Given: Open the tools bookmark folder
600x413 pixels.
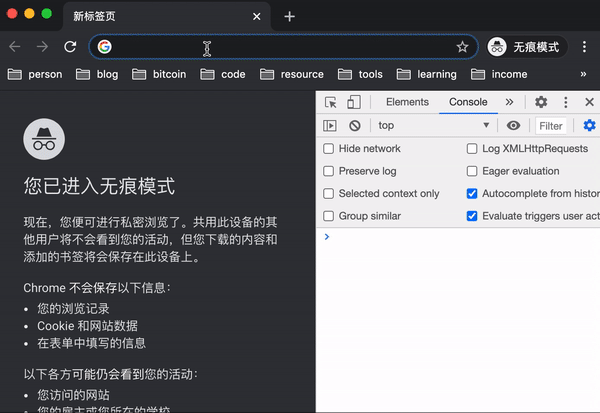Looking at the screenshot, I should click(360, 74).
